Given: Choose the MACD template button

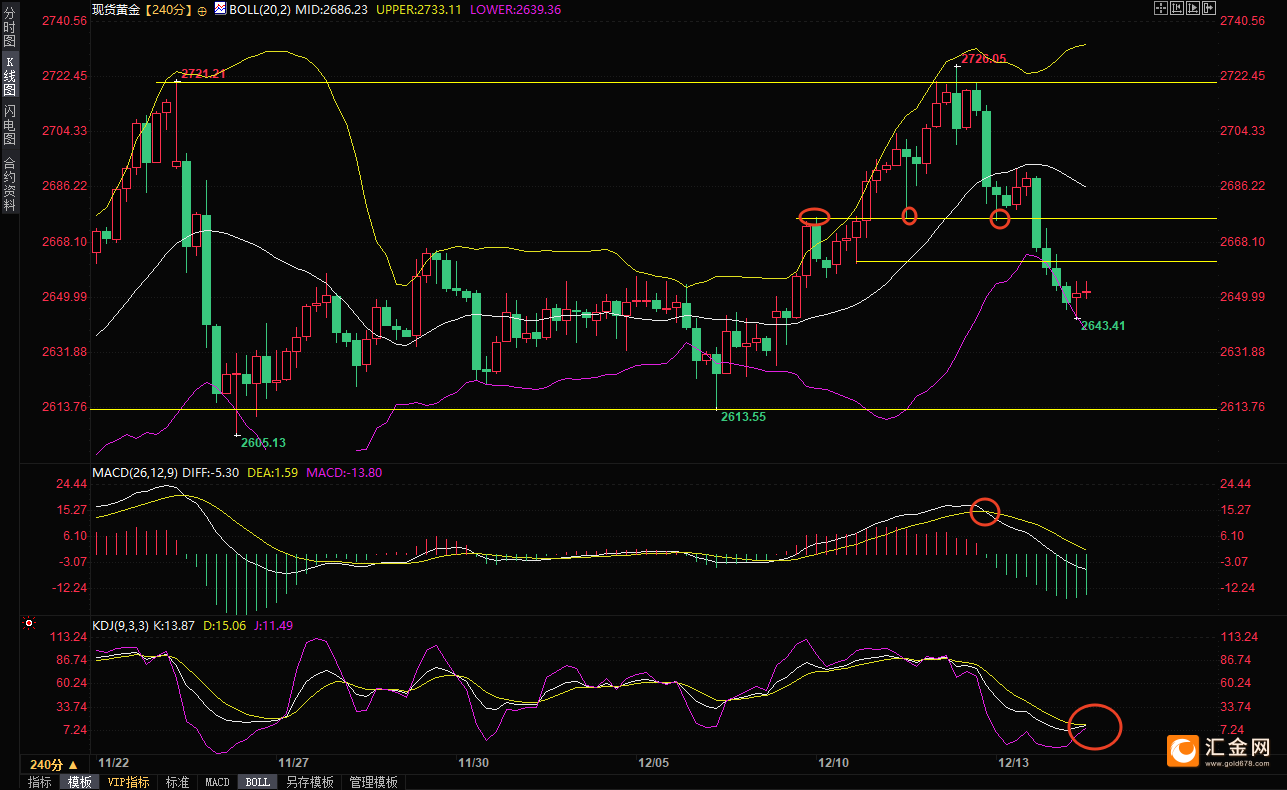Looking at the screenshot, I should (x=217, y=782).
